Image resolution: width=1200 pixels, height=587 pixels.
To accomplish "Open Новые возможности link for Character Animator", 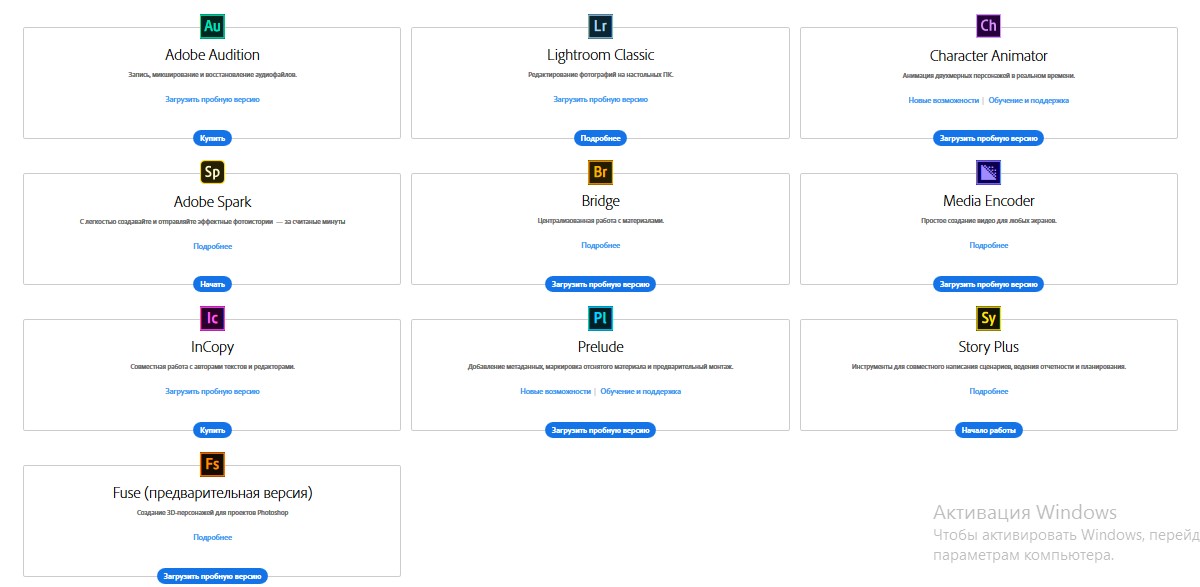I will (943, 100).
